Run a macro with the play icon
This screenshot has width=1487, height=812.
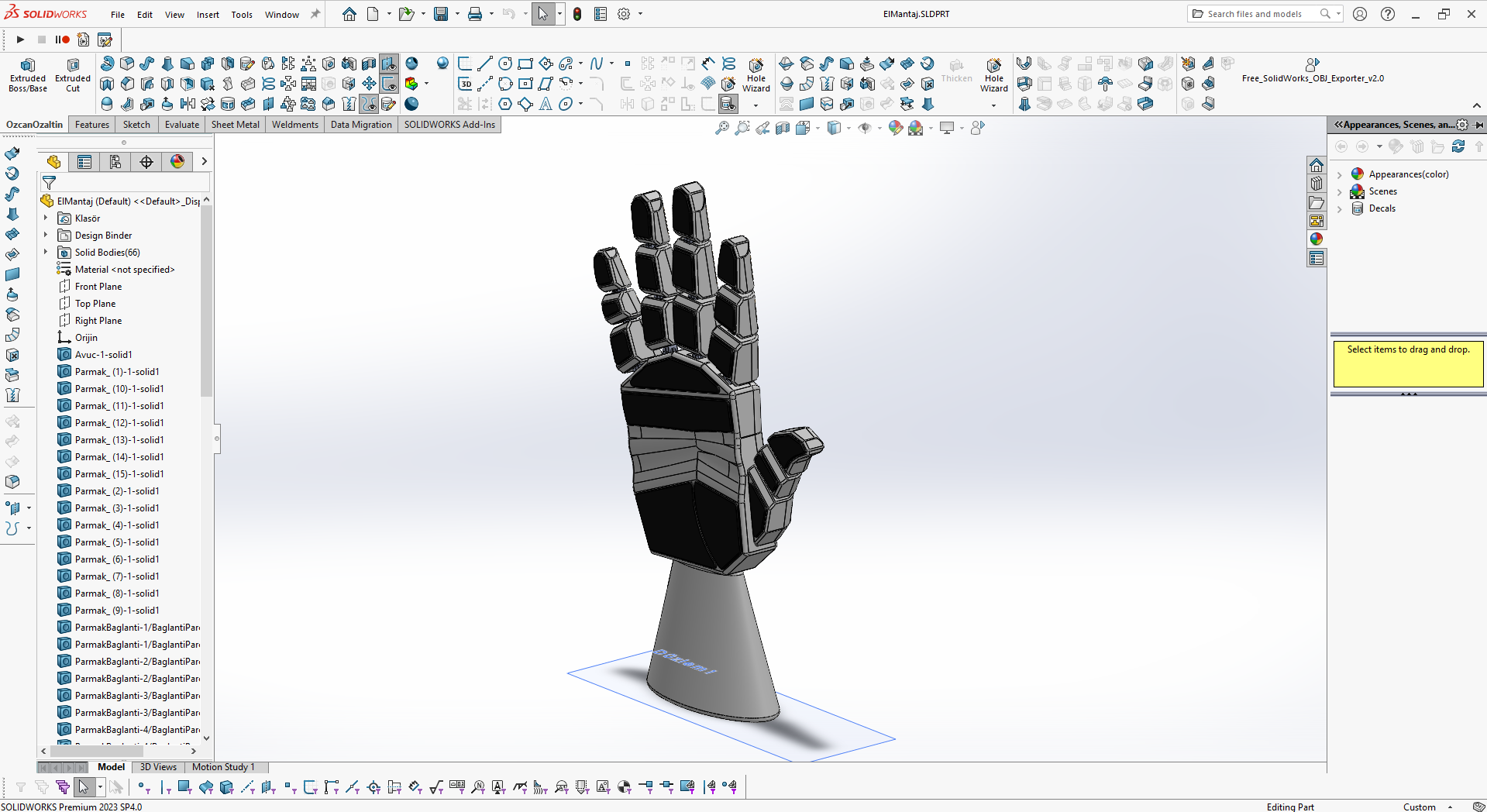pyautogui.click(x=21, y=40)
